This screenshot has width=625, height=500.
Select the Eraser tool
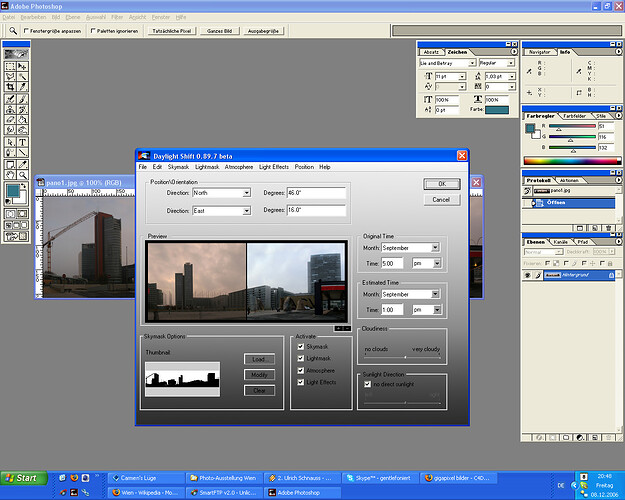point(10,120)
